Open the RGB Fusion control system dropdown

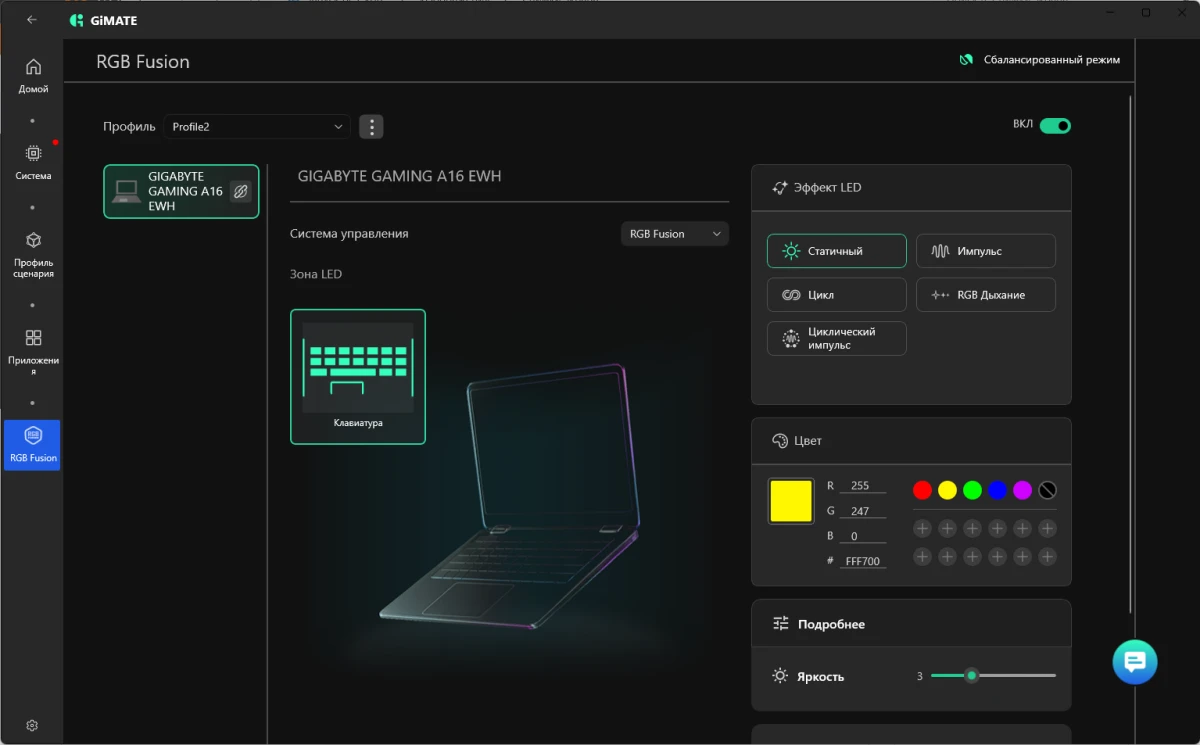pos(675,234)
